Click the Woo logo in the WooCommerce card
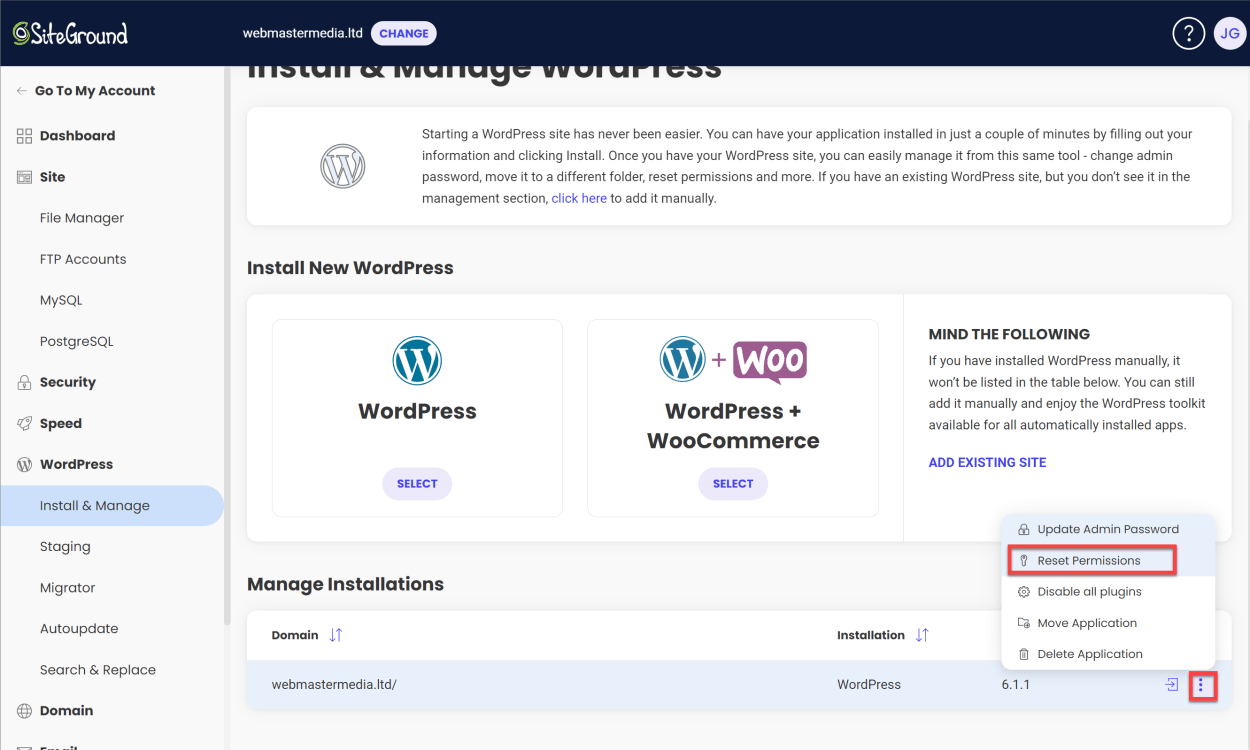 770,362
